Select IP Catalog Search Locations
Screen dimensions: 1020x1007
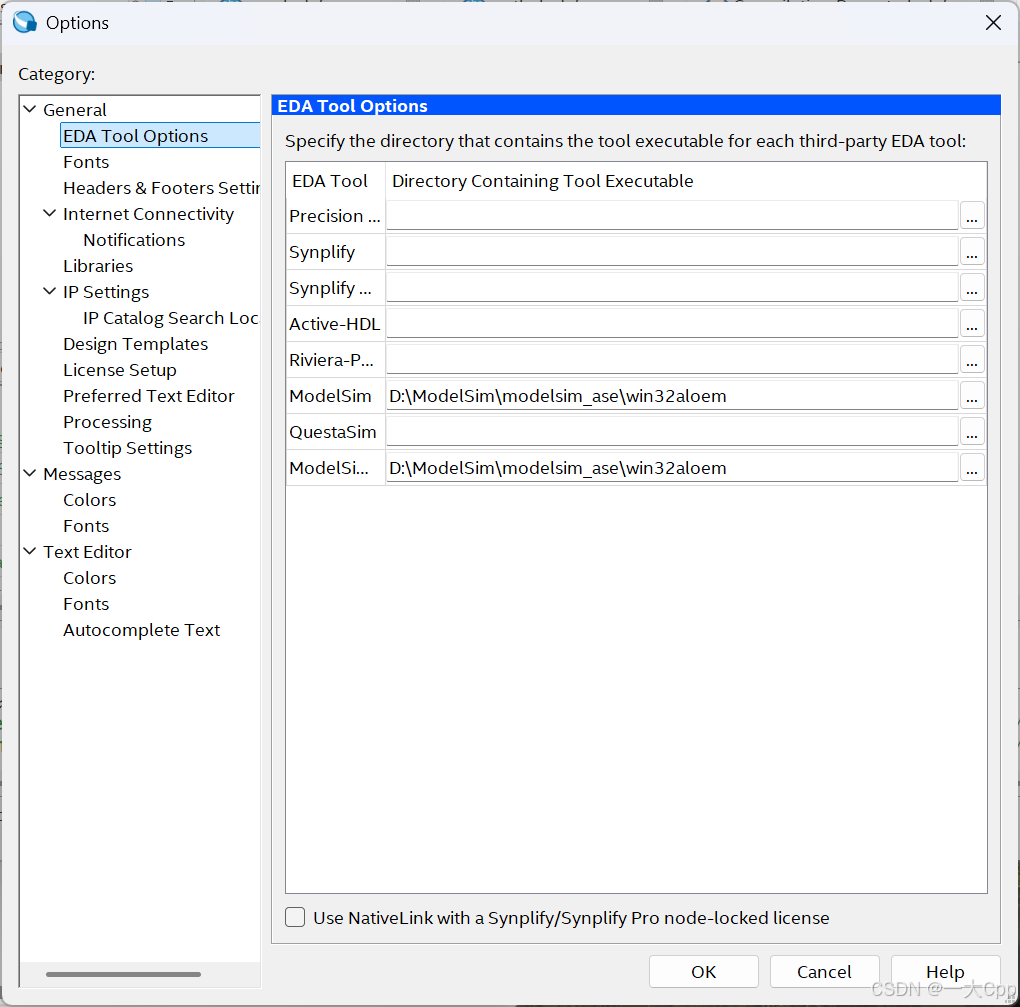tap(171, 318)
